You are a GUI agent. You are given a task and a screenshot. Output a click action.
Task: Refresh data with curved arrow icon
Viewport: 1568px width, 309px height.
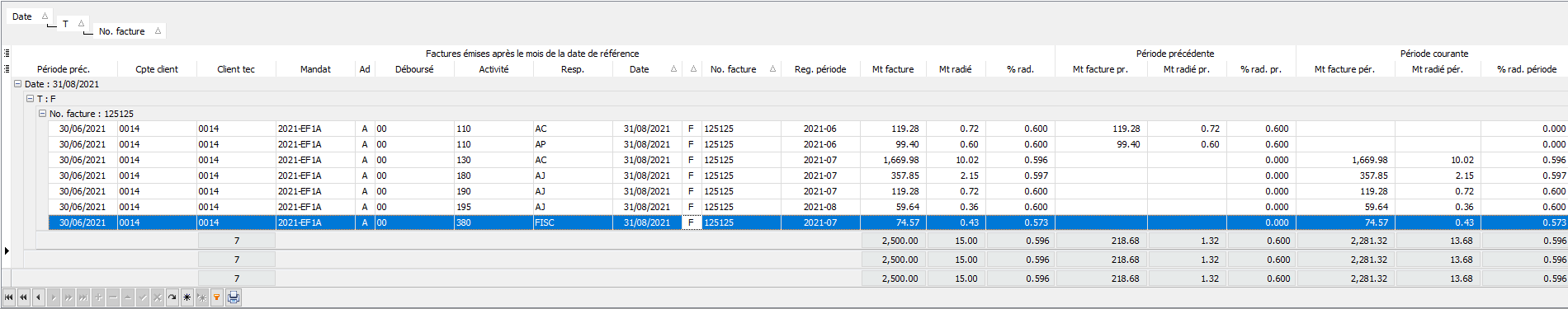[x=172, y=297]
